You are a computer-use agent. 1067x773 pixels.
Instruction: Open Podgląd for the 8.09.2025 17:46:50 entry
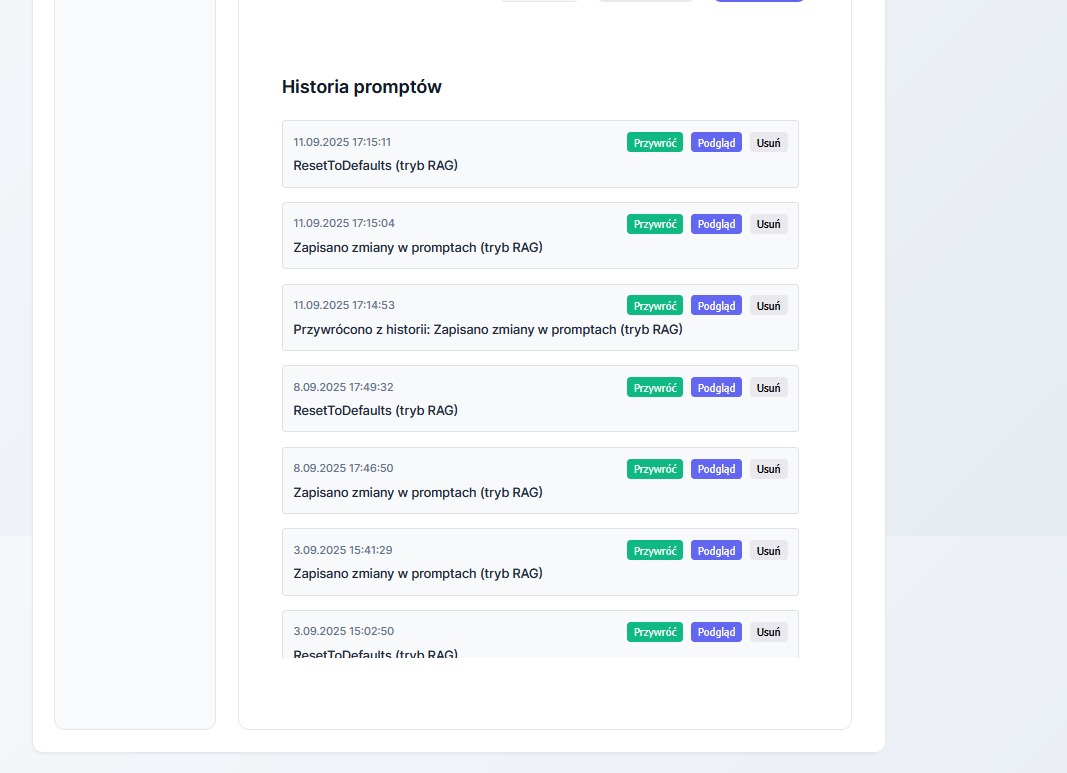tap(716, 468)
